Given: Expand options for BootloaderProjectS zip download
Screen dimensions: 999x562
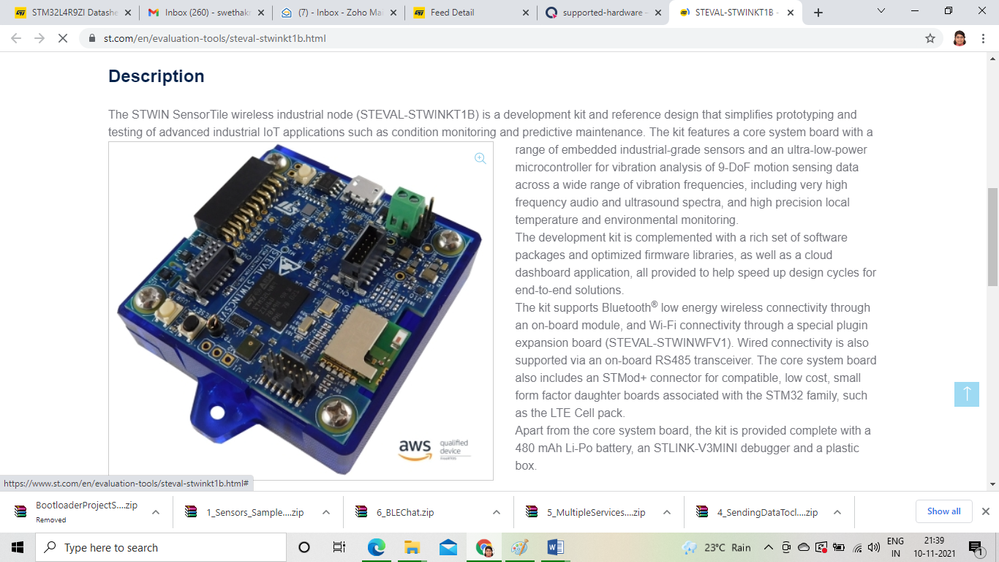Looking at the screenshot, I should tap(155, 512).
